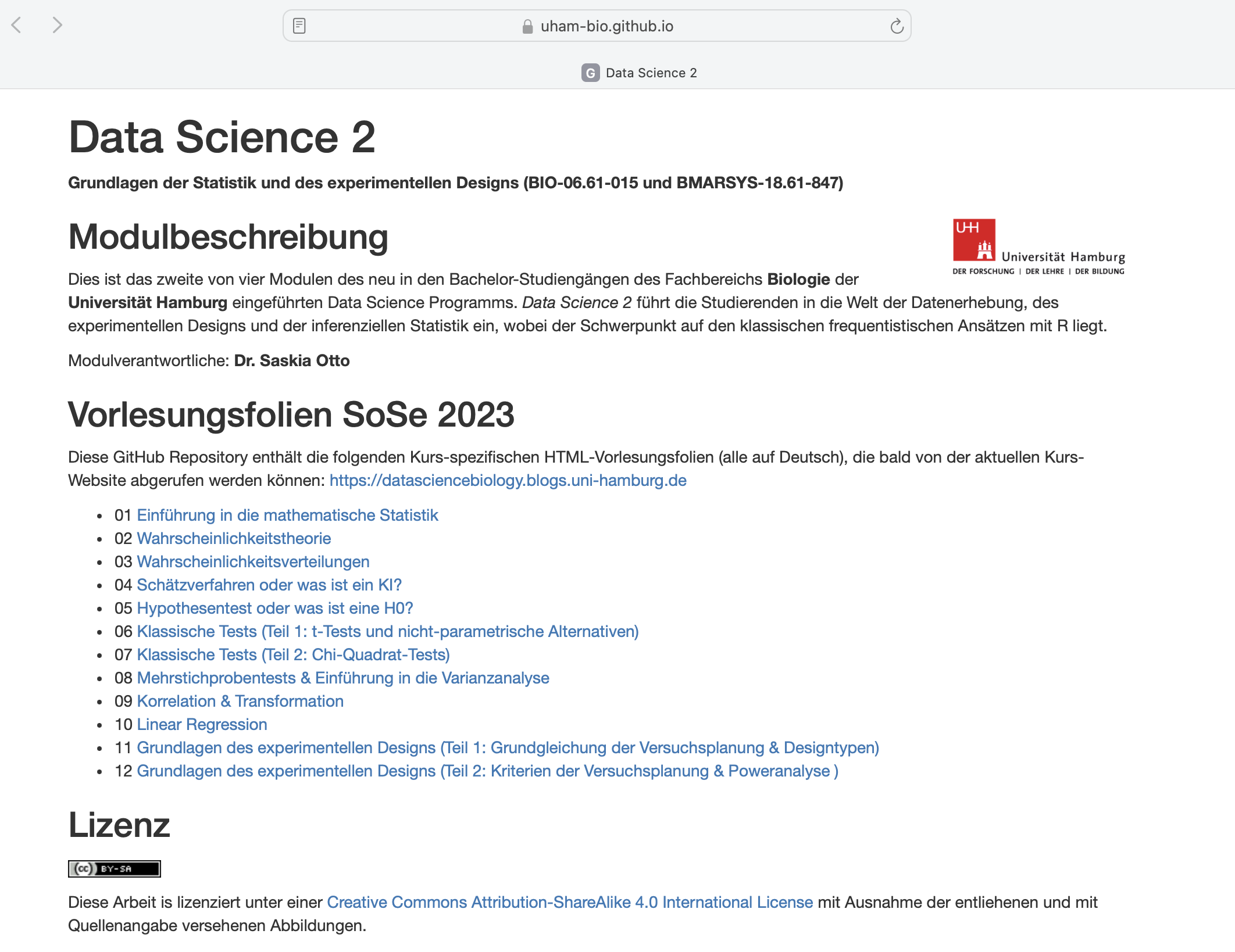This screenshot has height=952, width=1235.
Task: Open the Korrelation & Transformation link
Action: (x=240, y=701)
